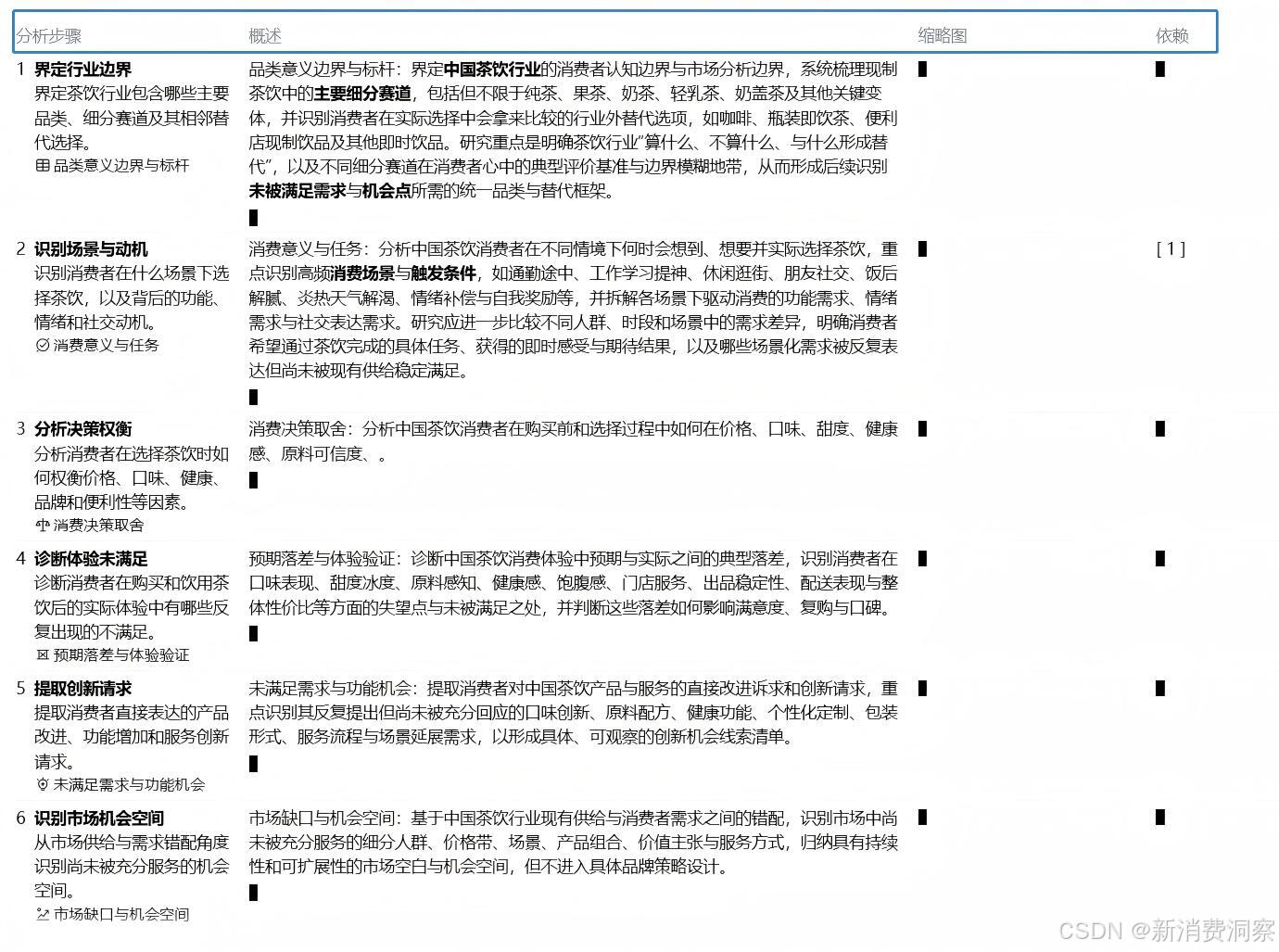The width and height of the screenshot is (1279, 952).
Task: Select the step title 识别场景与动机
Action: [91, 249]
